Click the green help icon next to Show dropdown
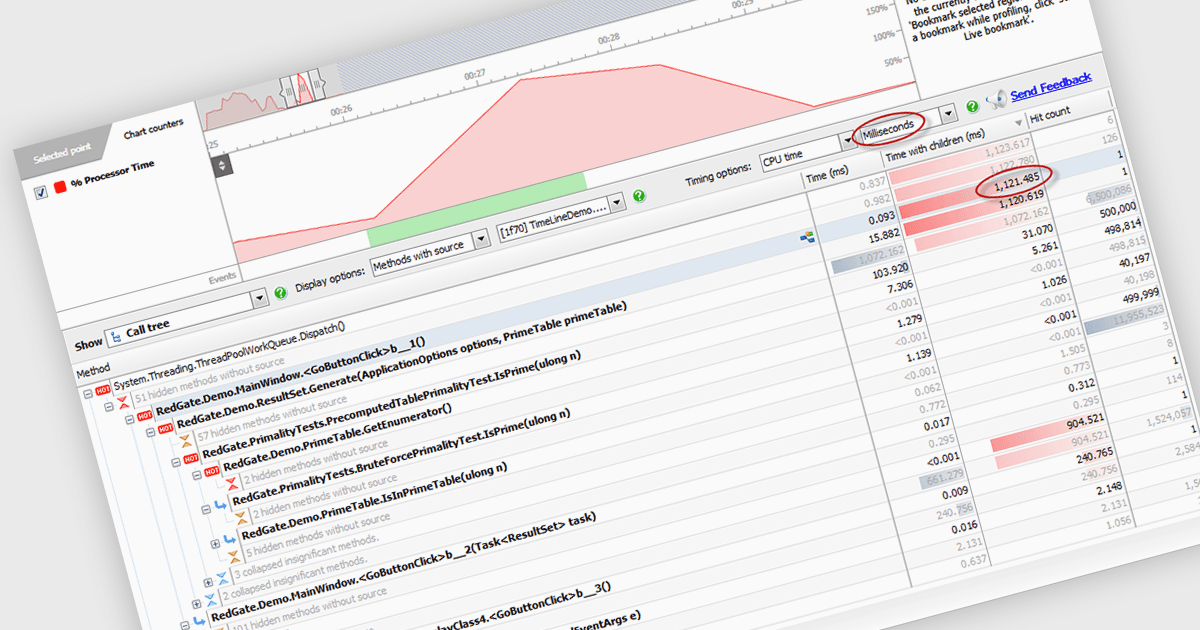 pos(280,291)
